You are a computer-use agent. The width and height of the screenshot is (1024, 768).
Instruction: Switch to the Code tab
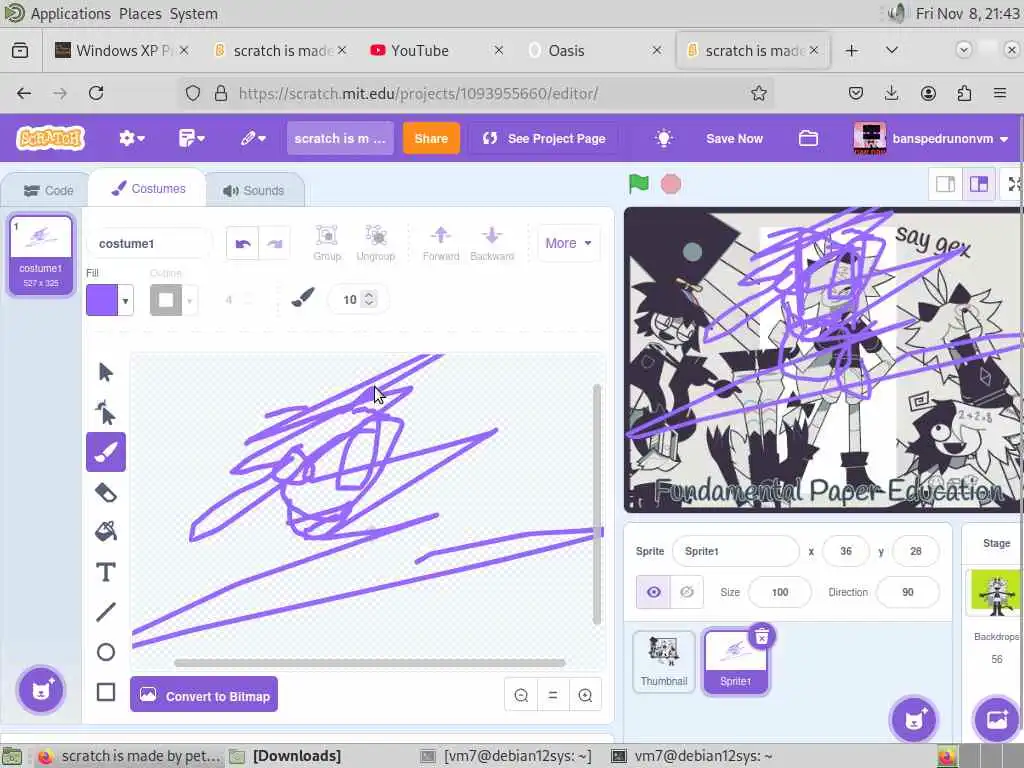(x=48, y=191)
